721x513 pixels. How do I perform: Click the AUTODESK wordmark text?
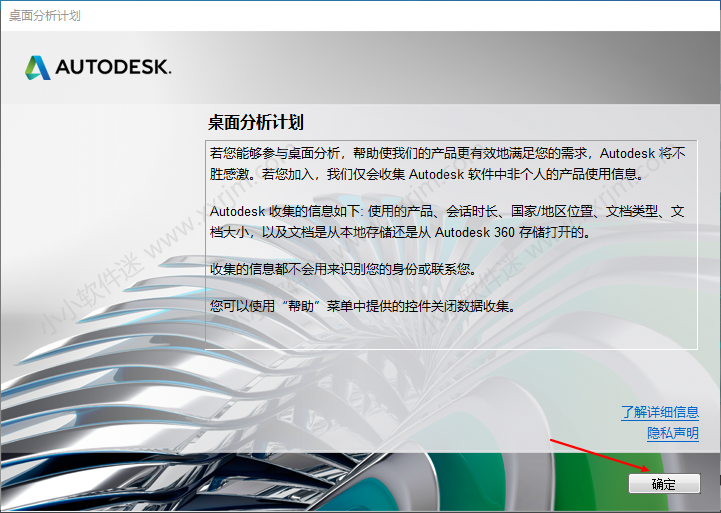click(113, 68)
